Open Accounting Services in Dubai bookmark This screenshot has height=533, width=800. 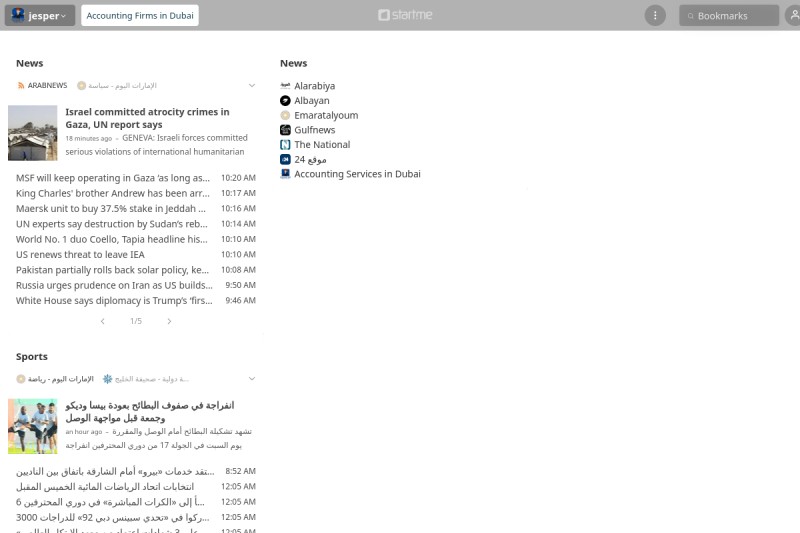tap(357, 174)
